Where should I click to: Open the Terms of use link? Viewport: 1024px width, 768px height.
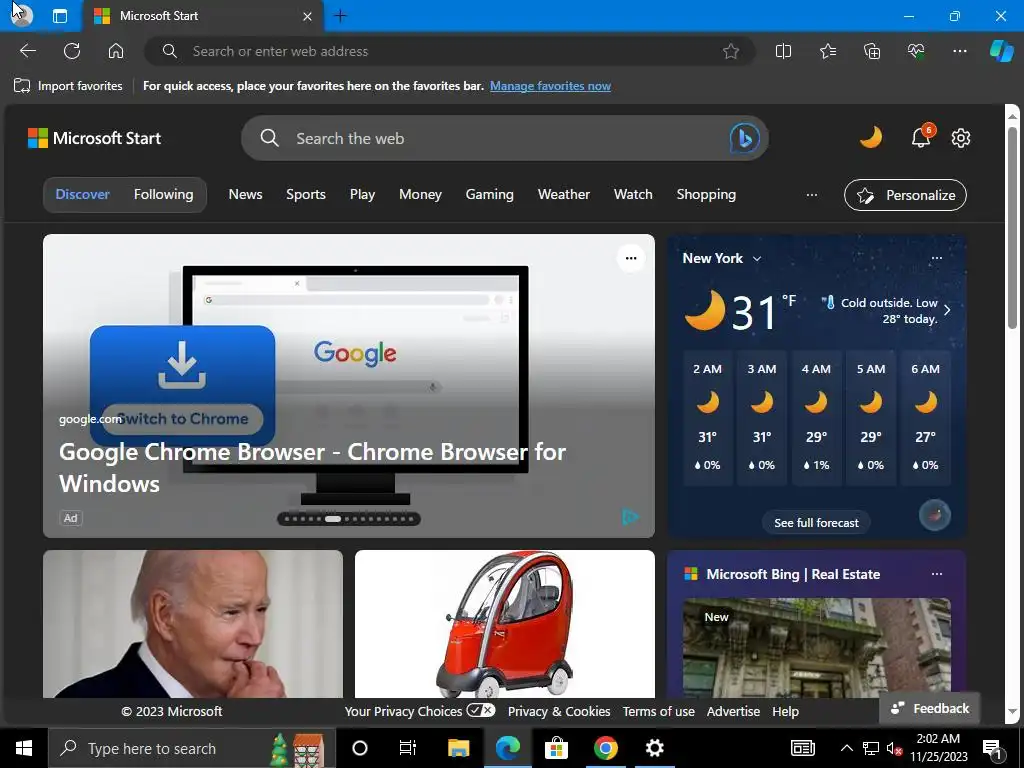coord(658,711)
